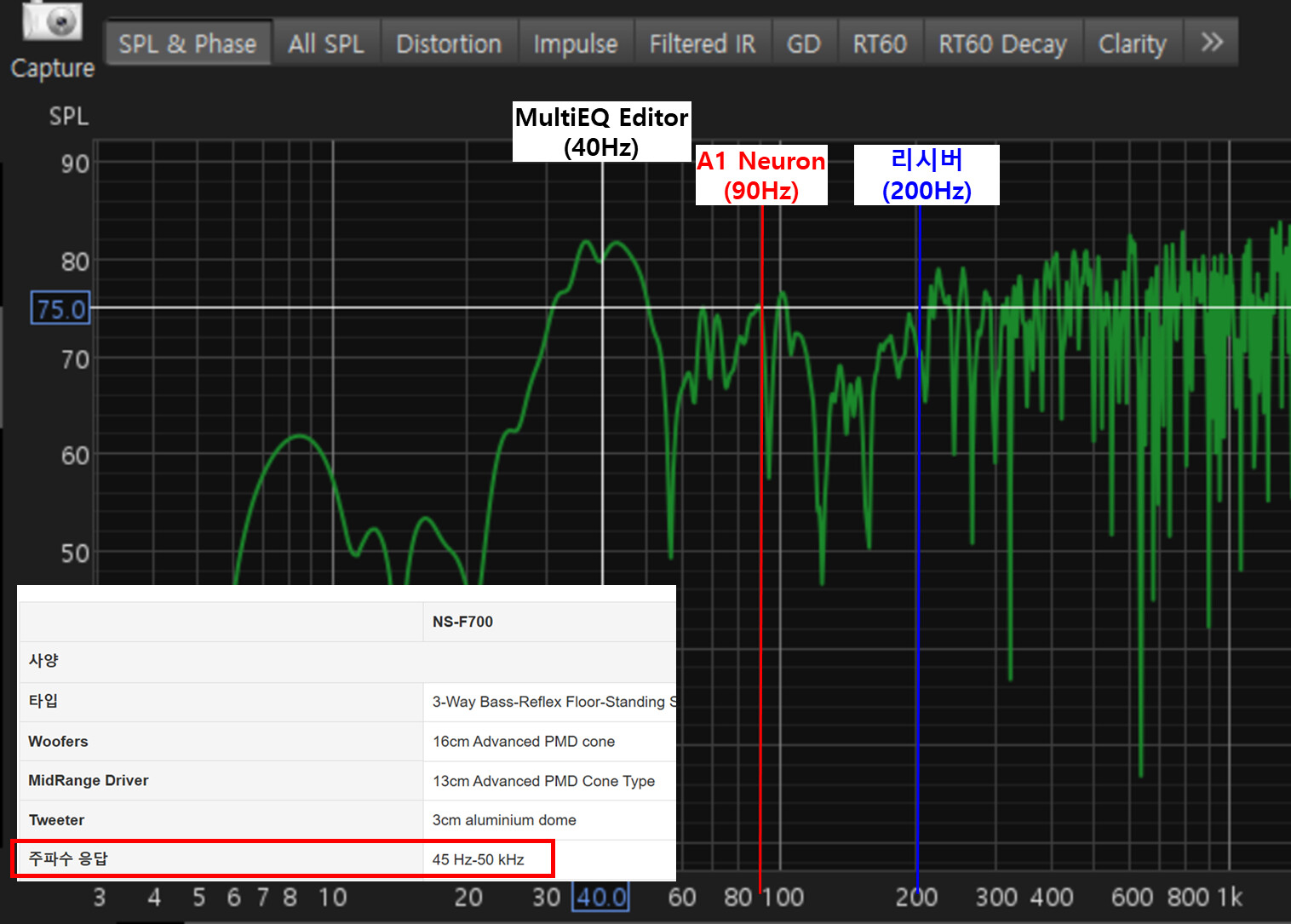The width and height of the screenshot is (1291, 924).
Task: Click the MultiEQ Editor (40Hz) annotation label
Action: (x=601, y=132)
